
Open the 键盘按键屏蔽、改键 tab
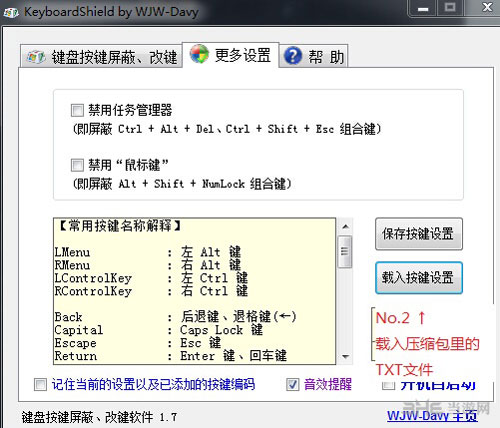101,57
